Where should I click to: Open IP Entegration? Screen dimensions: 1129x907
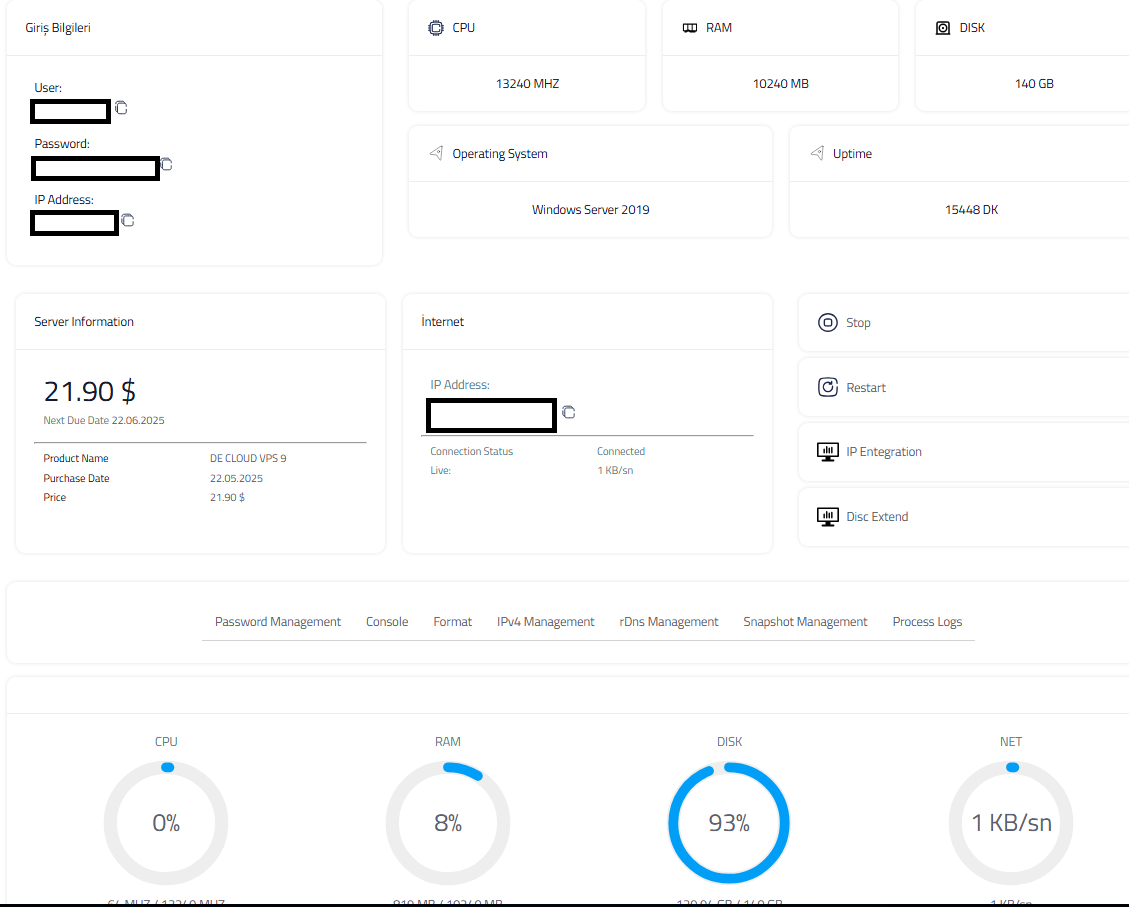(963, 452)
